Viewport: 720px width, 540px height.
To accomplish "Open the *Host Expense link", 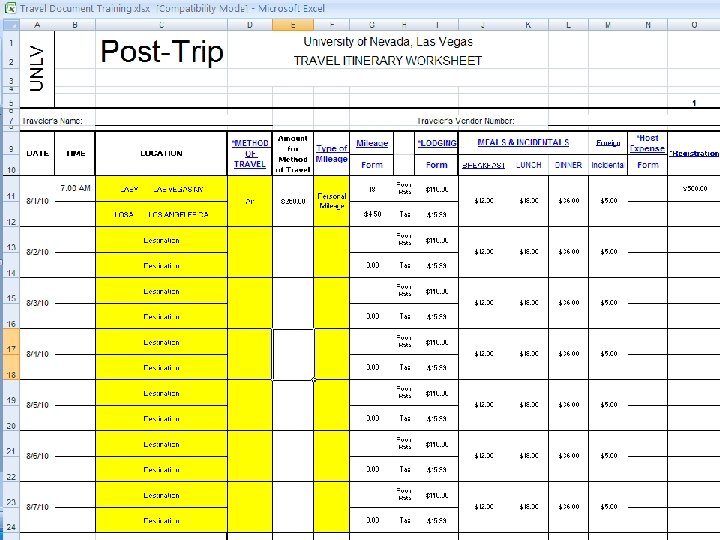I will tap(647, 143).
